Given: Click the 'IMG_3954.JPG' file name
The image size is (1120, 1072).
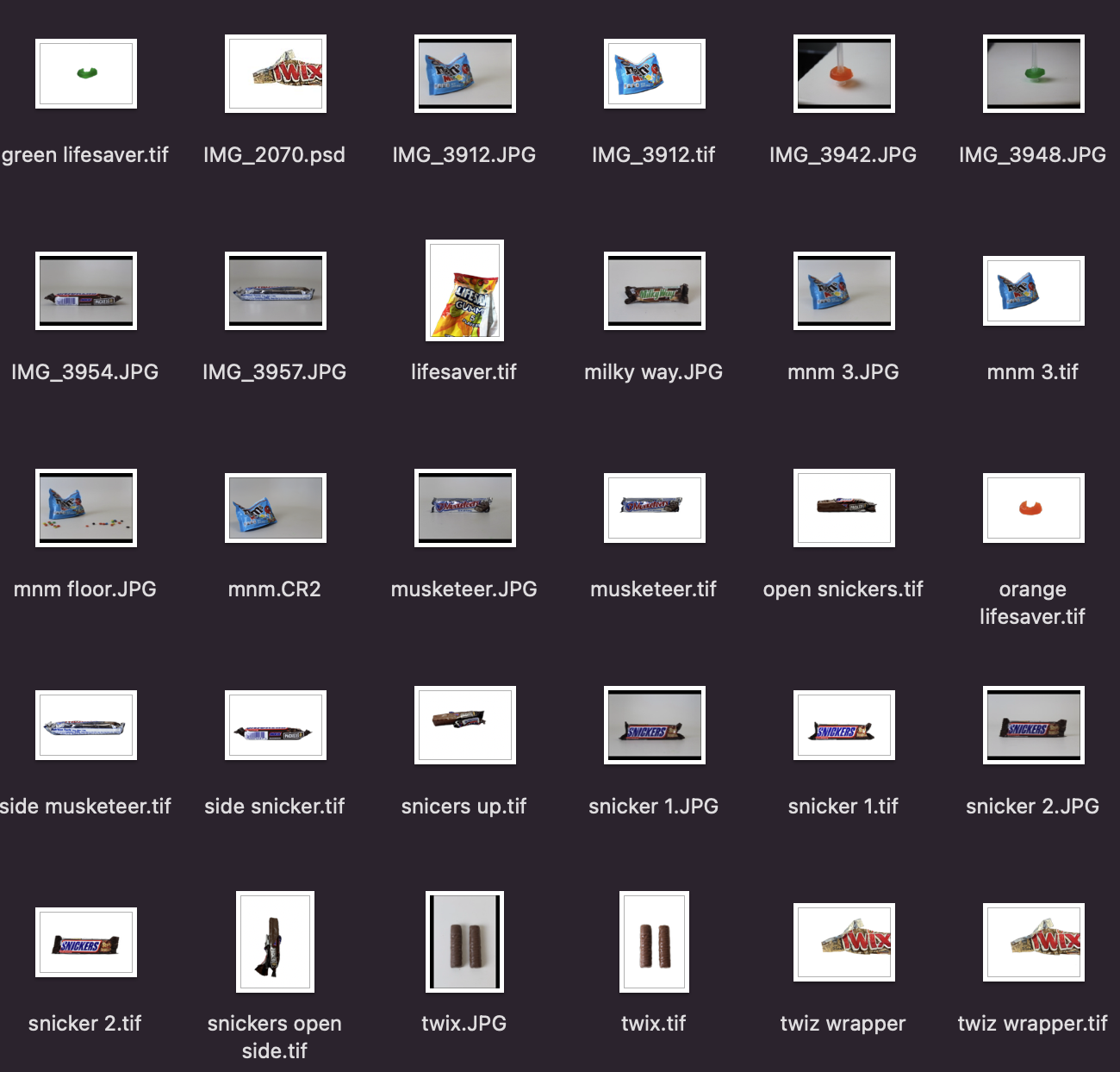Looking at the screenshot, I should click(x=85, y=372).
